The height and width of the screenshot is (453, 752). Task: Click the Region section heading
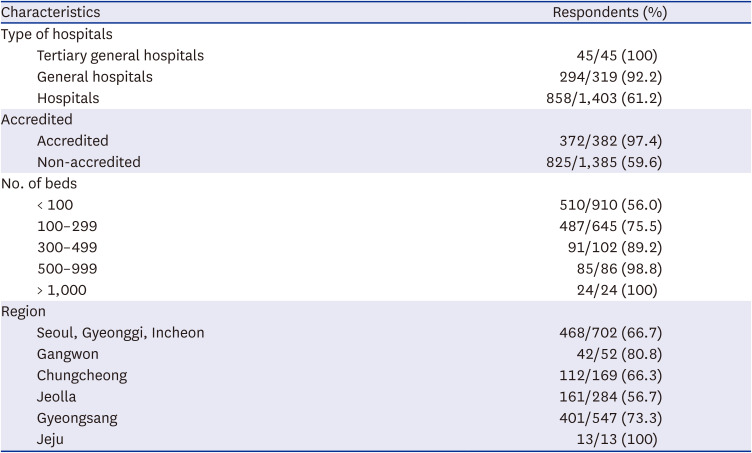pos(23,312)
